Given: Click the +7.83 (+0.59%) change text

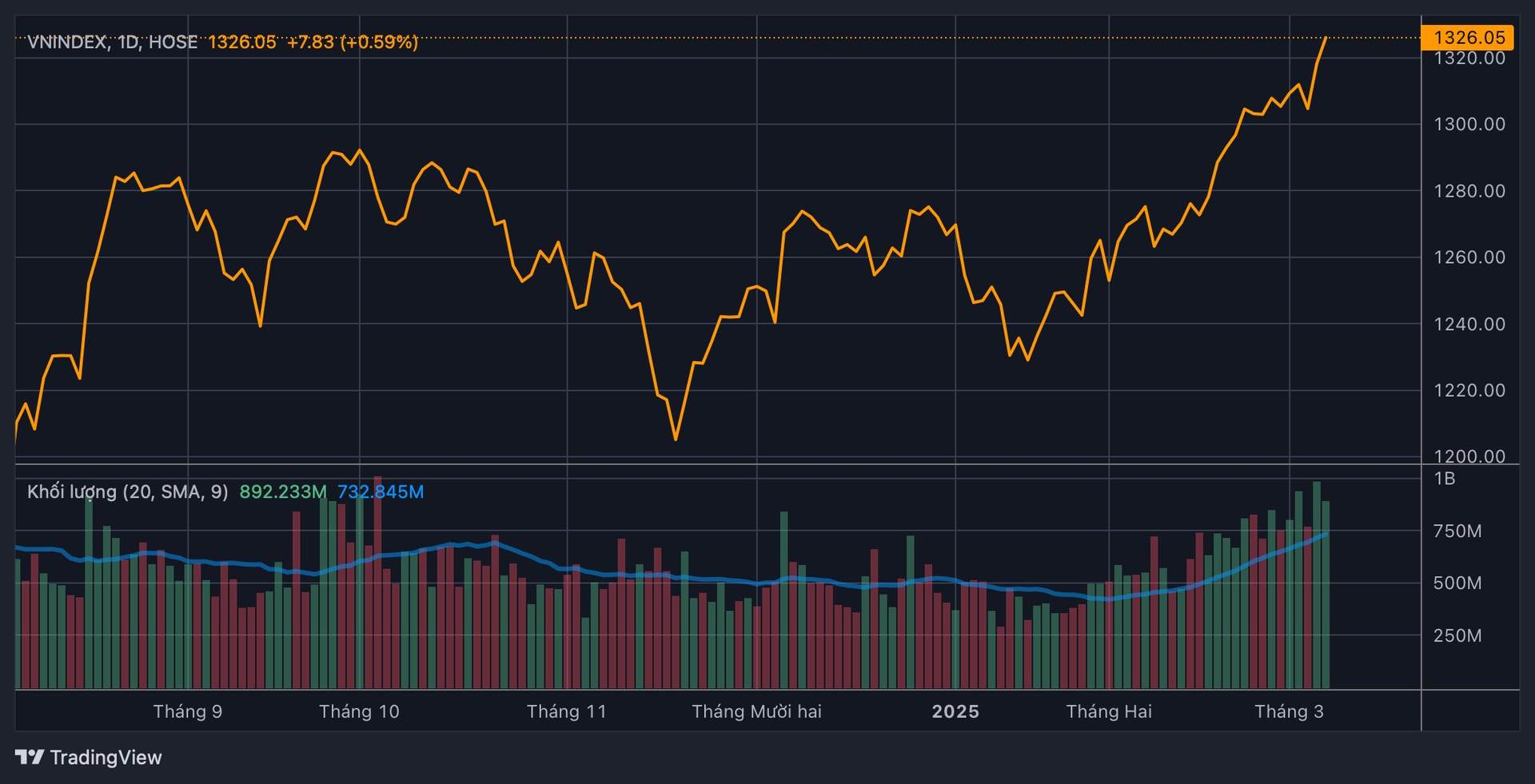Looking at the screenshot, I should tap(353, 42).
